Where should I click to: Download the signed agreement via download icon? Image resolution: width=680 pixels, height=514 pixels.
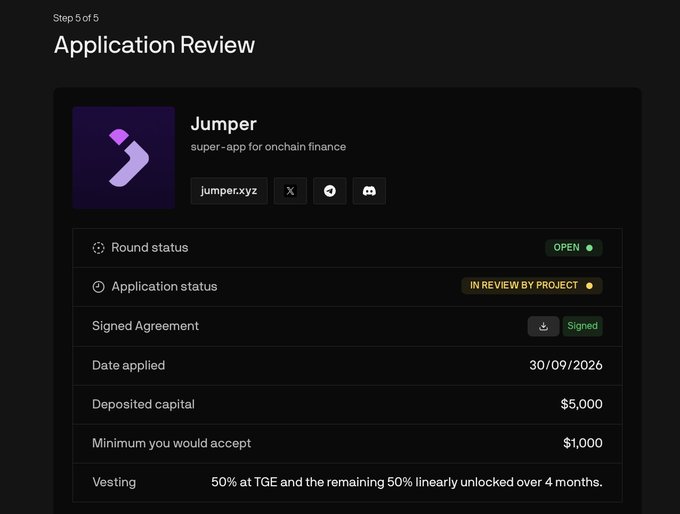click(x=543, y=326)
